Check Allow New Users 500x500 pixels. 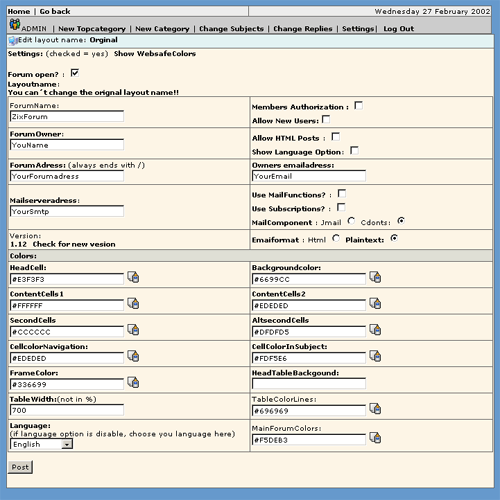click(326, 119)
